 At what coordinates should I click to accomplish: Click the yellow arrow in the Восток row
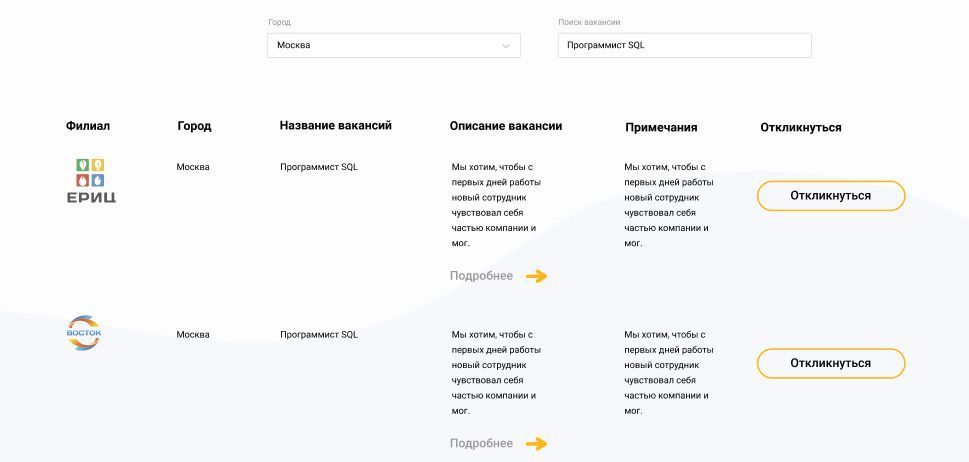coord(537,444)
